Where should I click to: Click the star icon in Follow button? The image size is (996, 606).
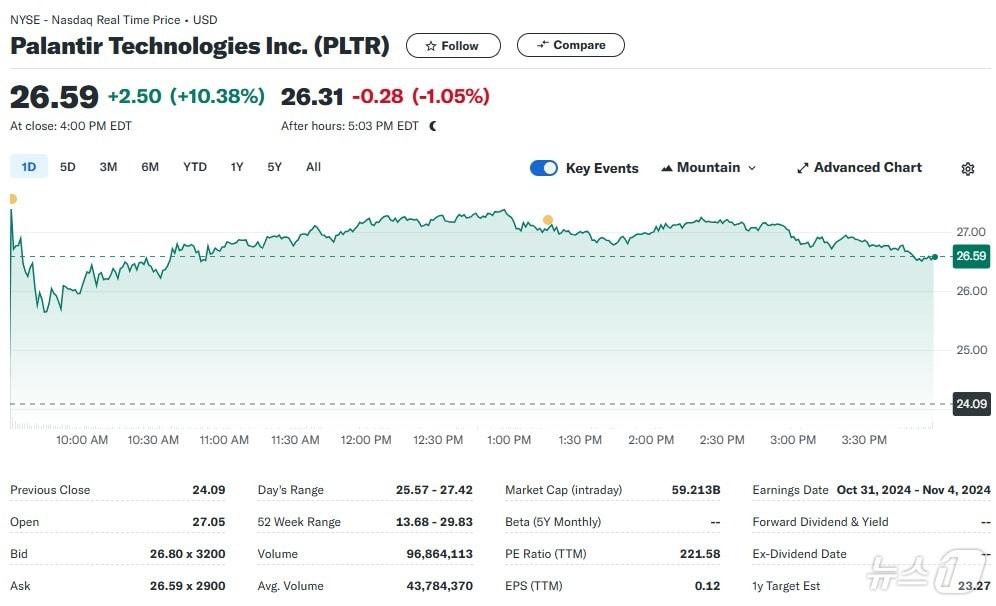pos(431,46)
